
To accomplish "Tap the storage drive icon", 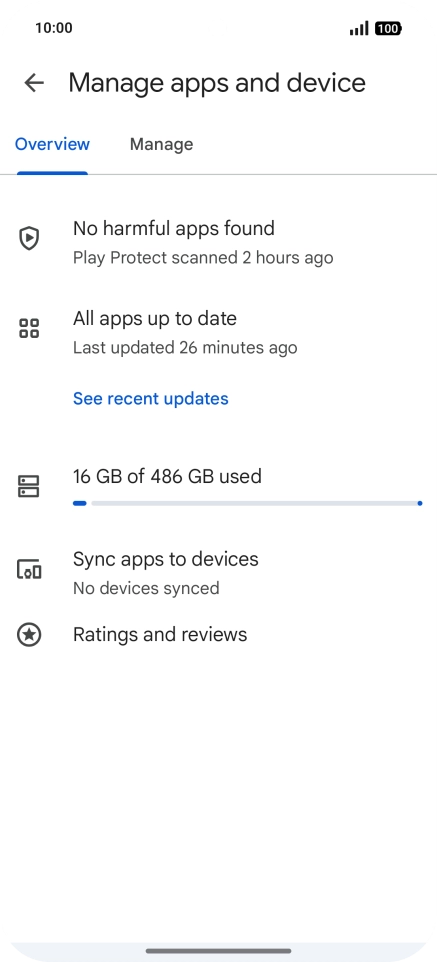I will tap(29, 487).
